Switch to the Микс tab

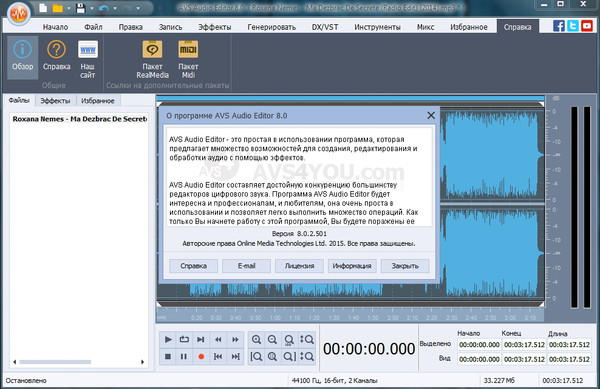coord(425,27)
